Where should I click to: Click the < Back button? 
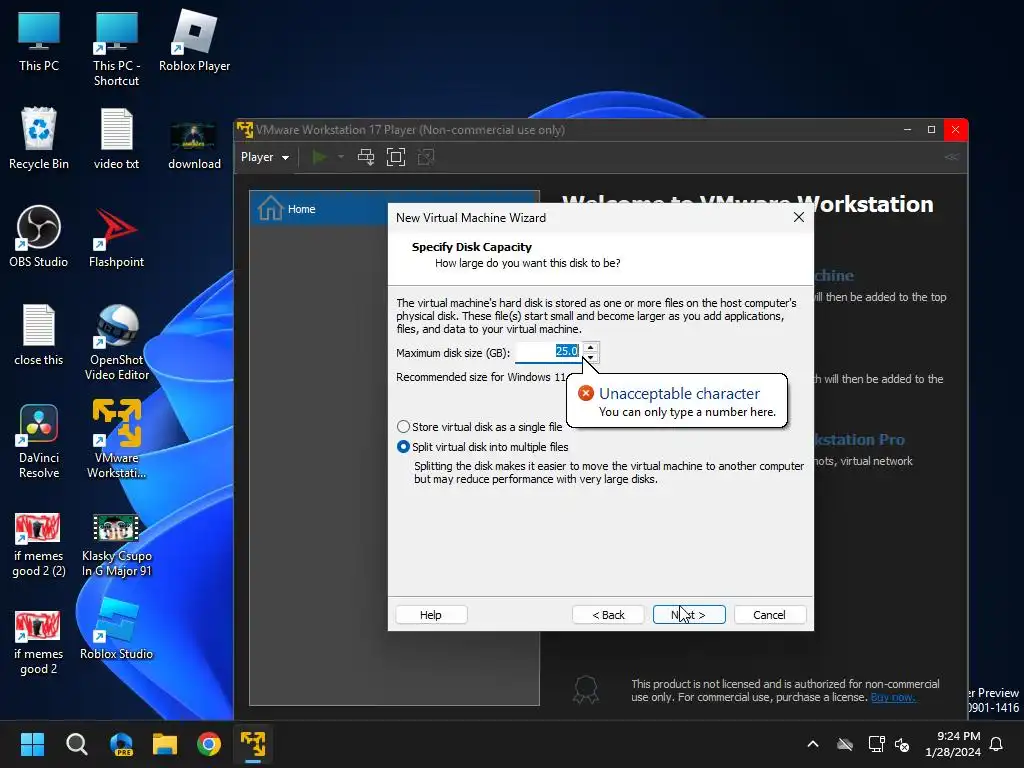(x=608, y=615)
